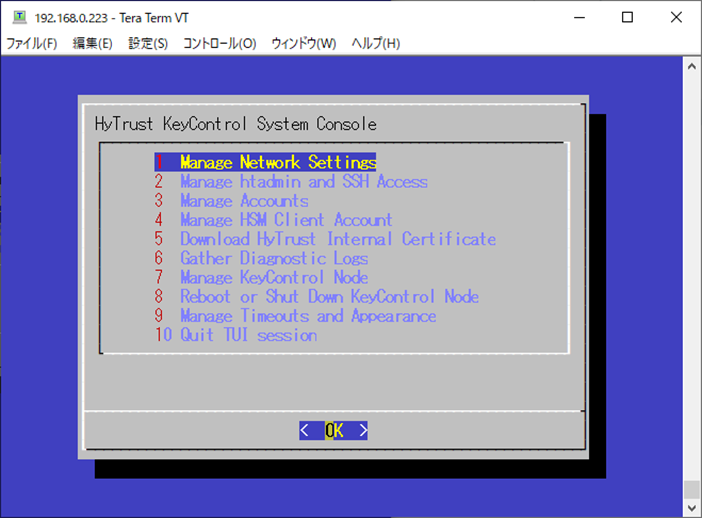Select Manage KeyControl Node entry
Viewport: 702px width, 518px height.
(x=261, y=278)
